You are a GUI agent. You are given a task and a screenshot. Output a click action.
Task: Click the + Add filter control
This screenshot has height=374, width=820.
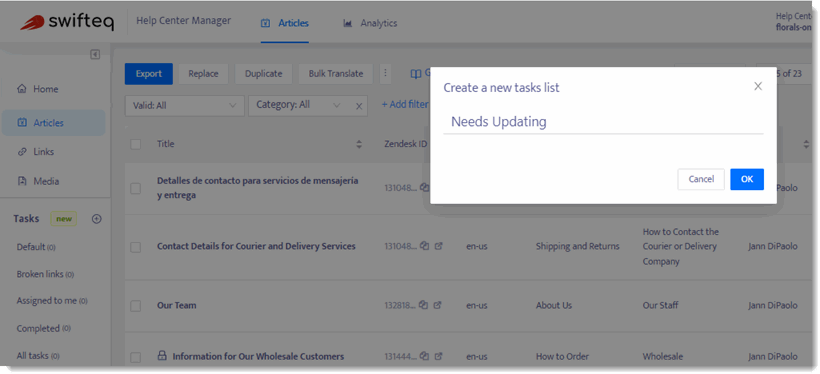pos(405,105)
